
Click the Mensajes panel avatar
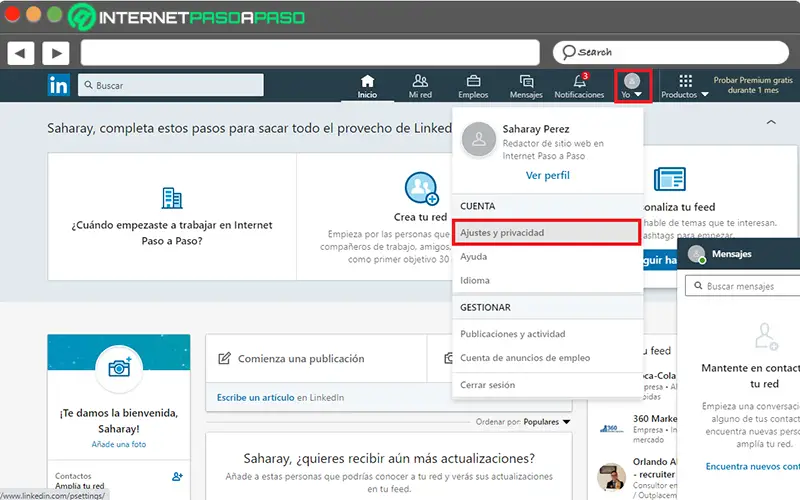(x=696, y=254)
